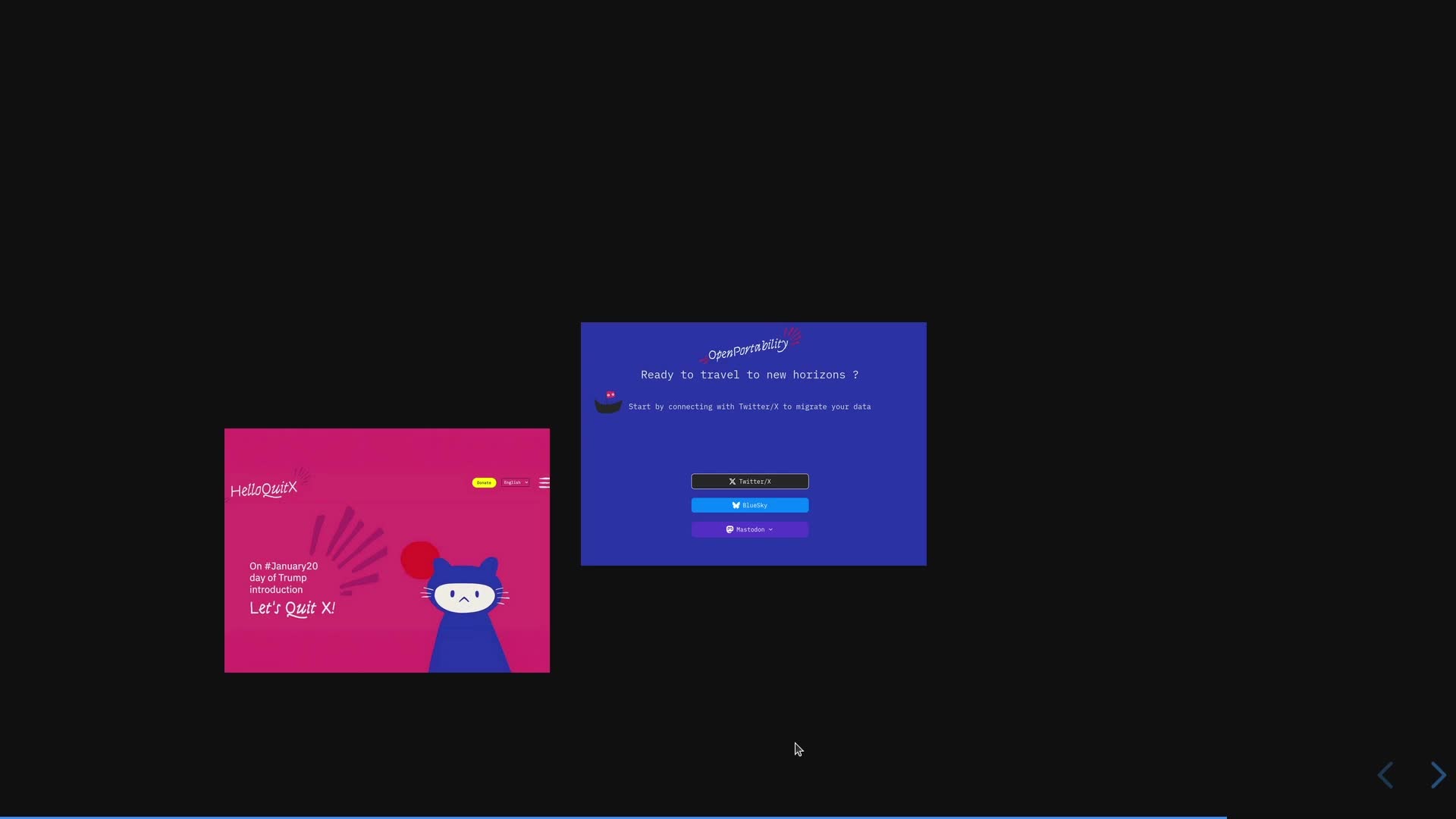Expand the Mastodon dropdown button
The image size is (1456, 819).
(x=749, y=529)
